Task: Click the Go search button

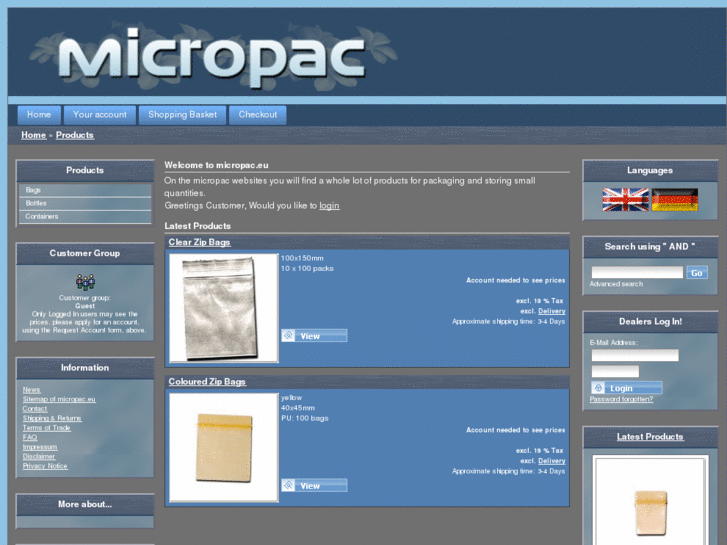Action: 696,273
